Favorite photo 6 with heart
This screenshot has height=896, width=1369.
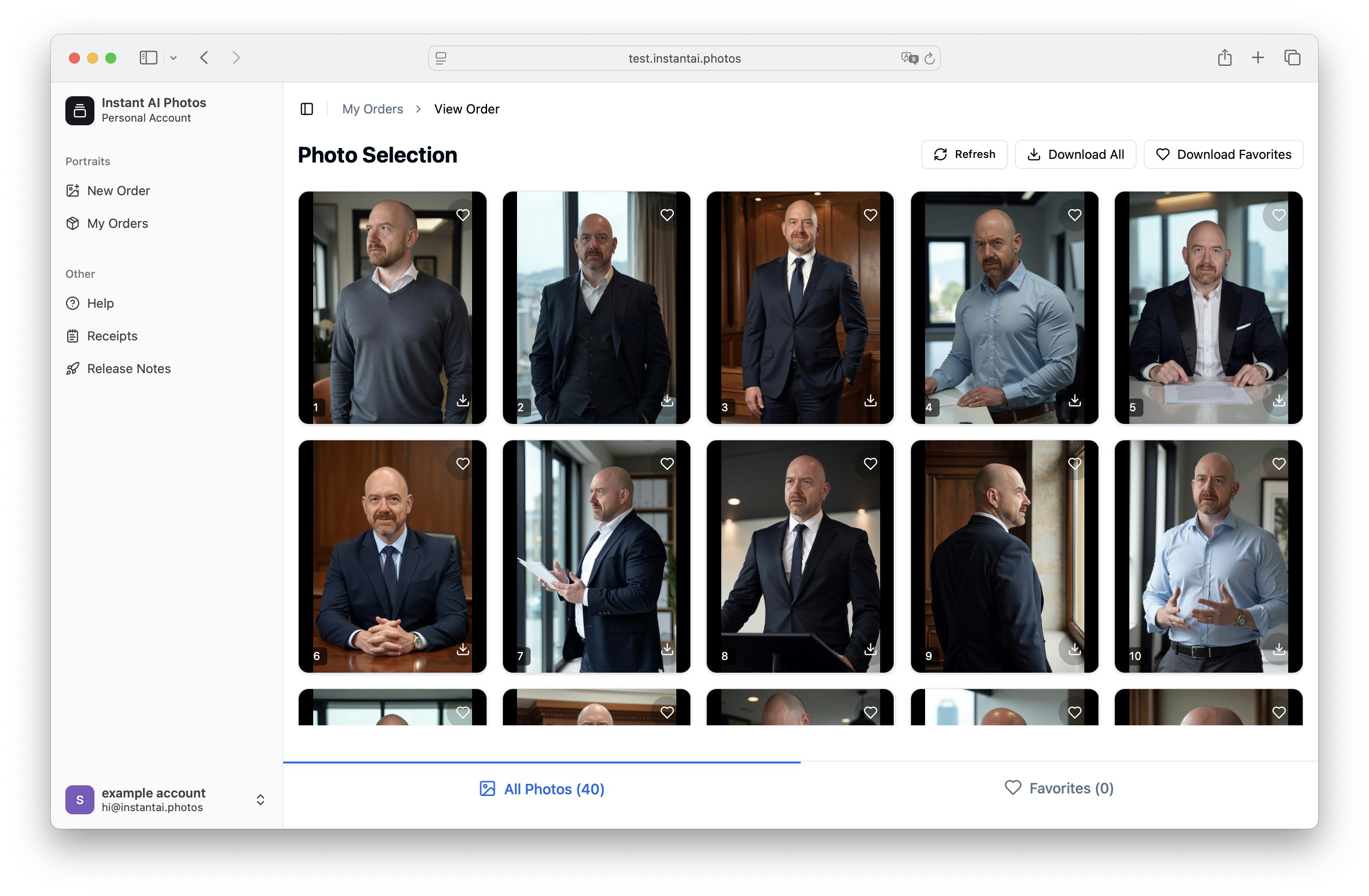(463, 463)
